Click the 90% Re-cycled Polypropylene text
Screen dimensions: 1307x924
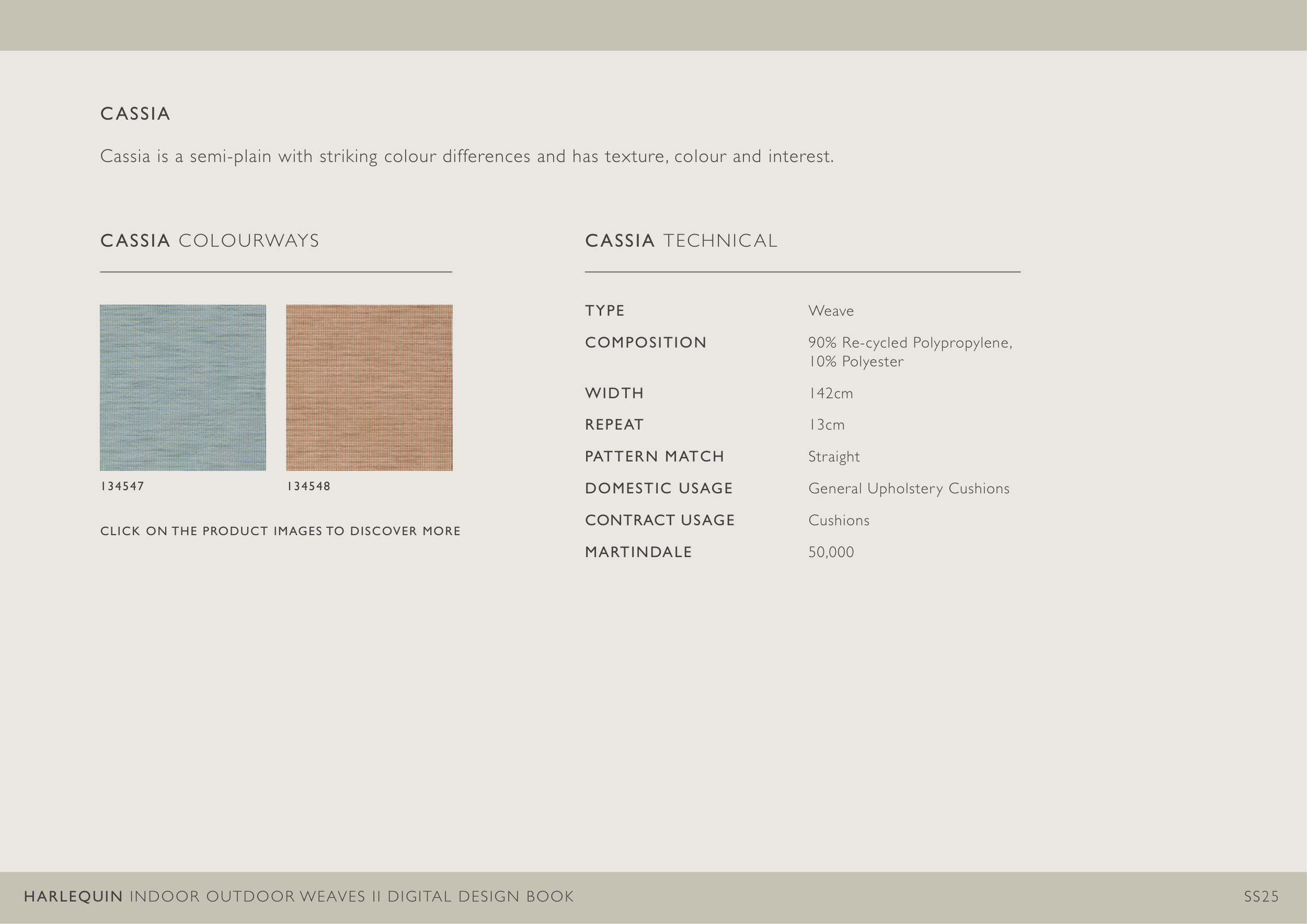click(910, 343)
